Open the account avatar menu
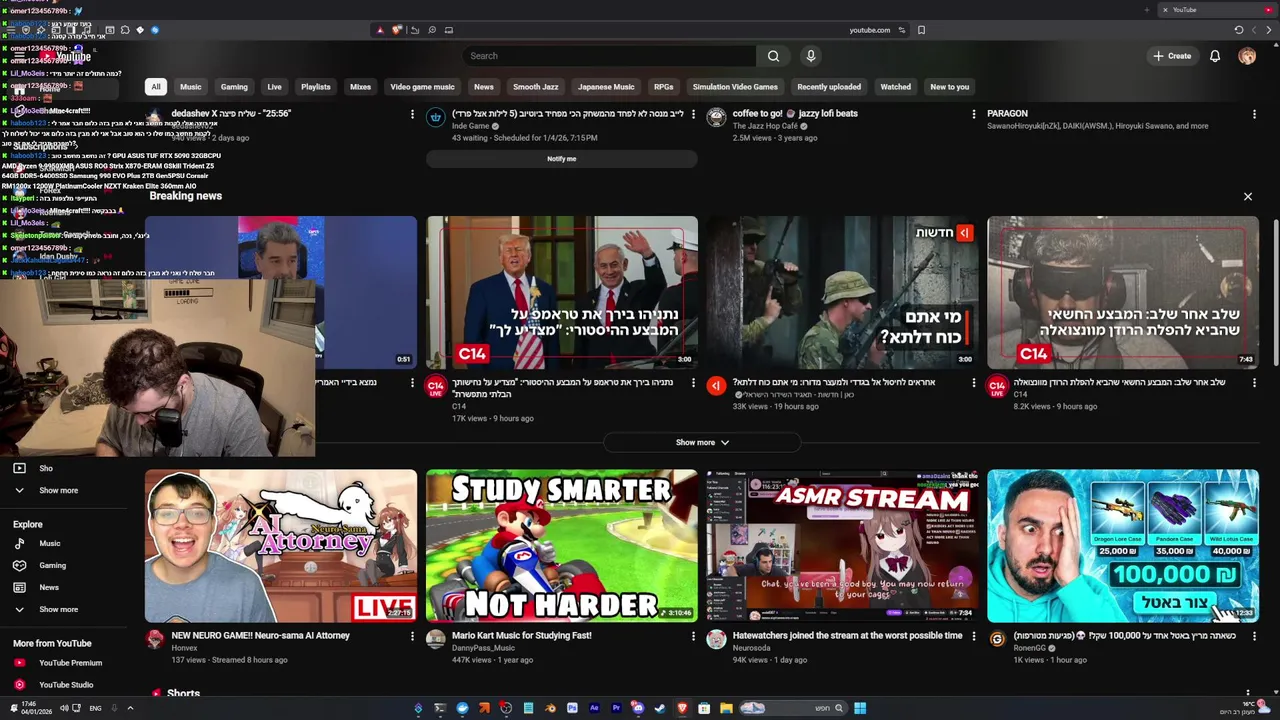The width and height of the screenshot is (1280, 720). point(1247,56)
